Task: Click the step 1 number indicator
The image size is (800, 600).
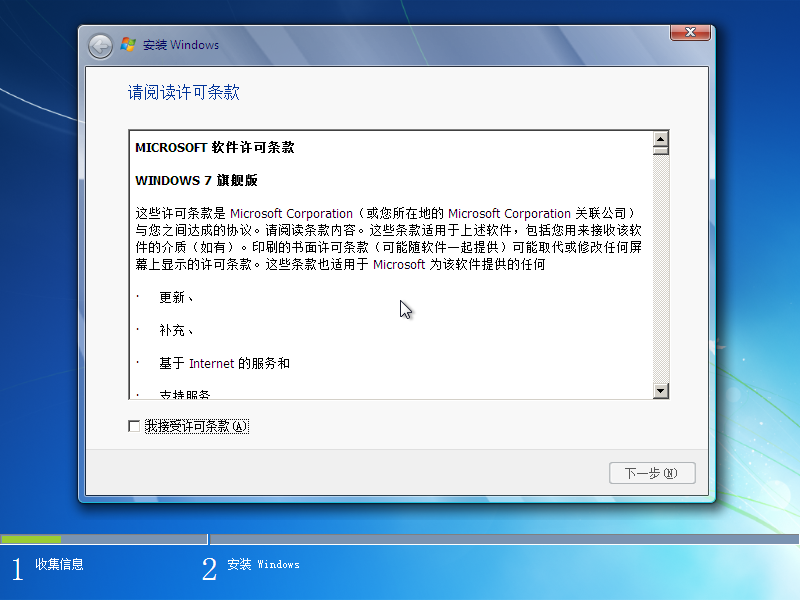Action: click(x=16, y=568)
